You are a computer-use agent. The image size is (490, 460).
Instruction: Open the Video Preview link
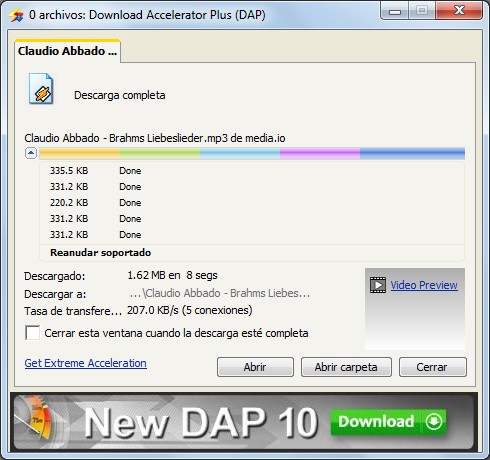click(424, 285)
